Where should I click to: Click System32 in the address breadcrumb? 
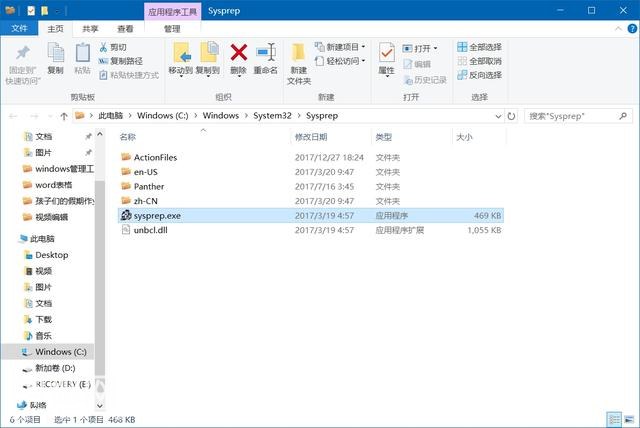(272, 116)
